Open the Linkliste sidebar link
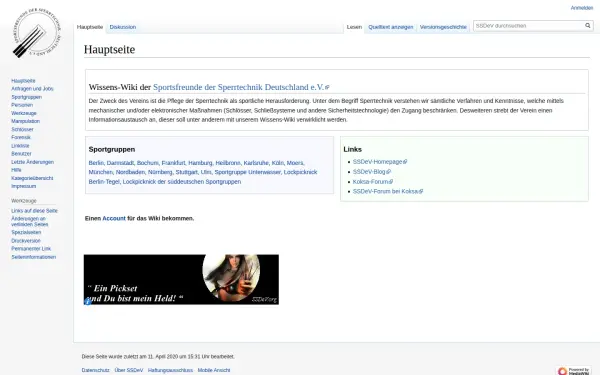The image size is (600, 375). pos(20,146)
